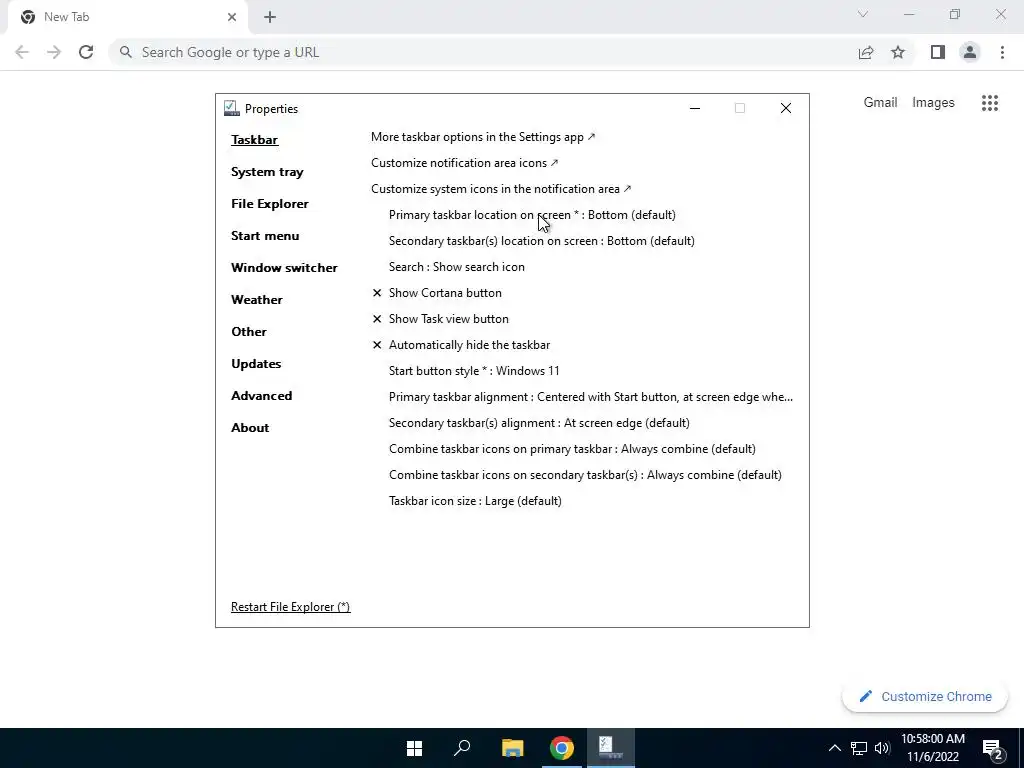
Task: Click Chrome's forward arrow
Action: 54,52
